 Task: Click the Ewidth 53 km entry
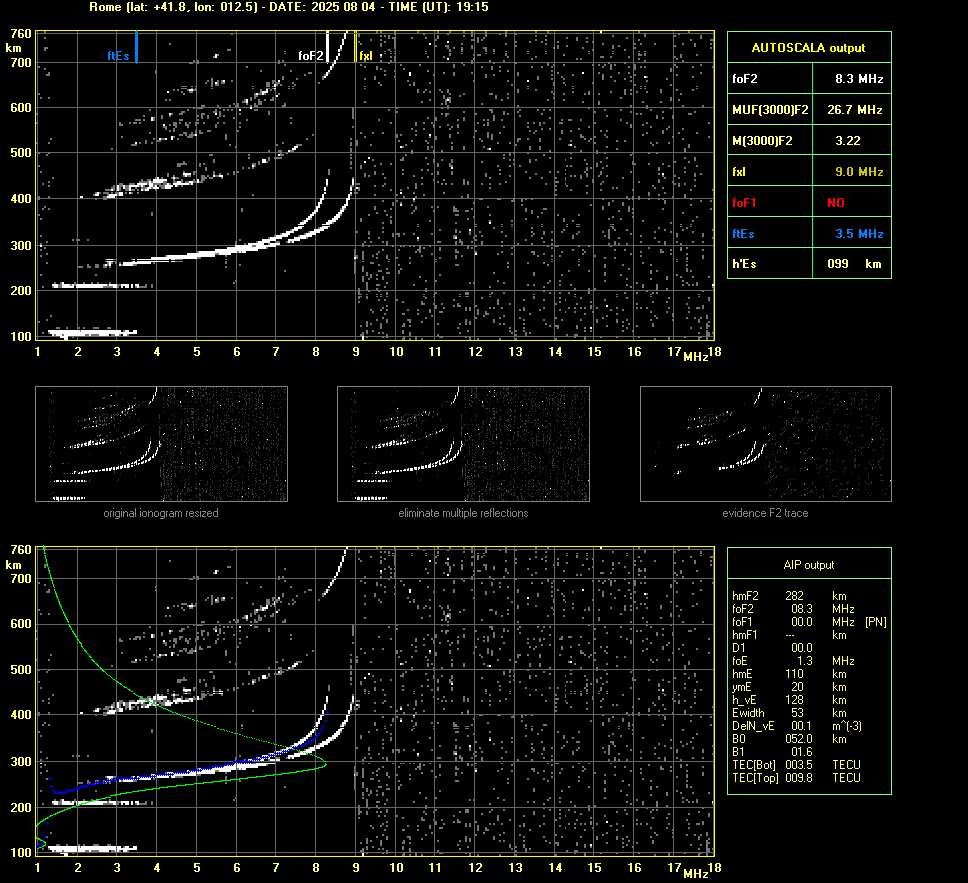click(x=789, y=713)
